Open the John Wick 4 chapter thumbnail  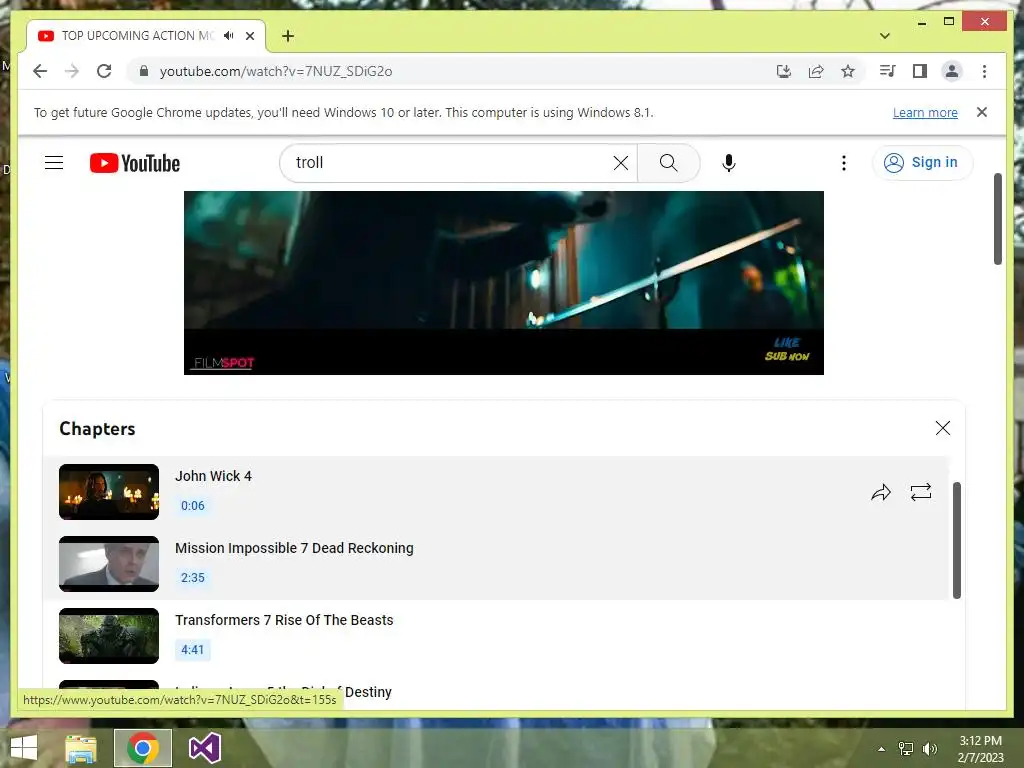[x=109, y=492]
